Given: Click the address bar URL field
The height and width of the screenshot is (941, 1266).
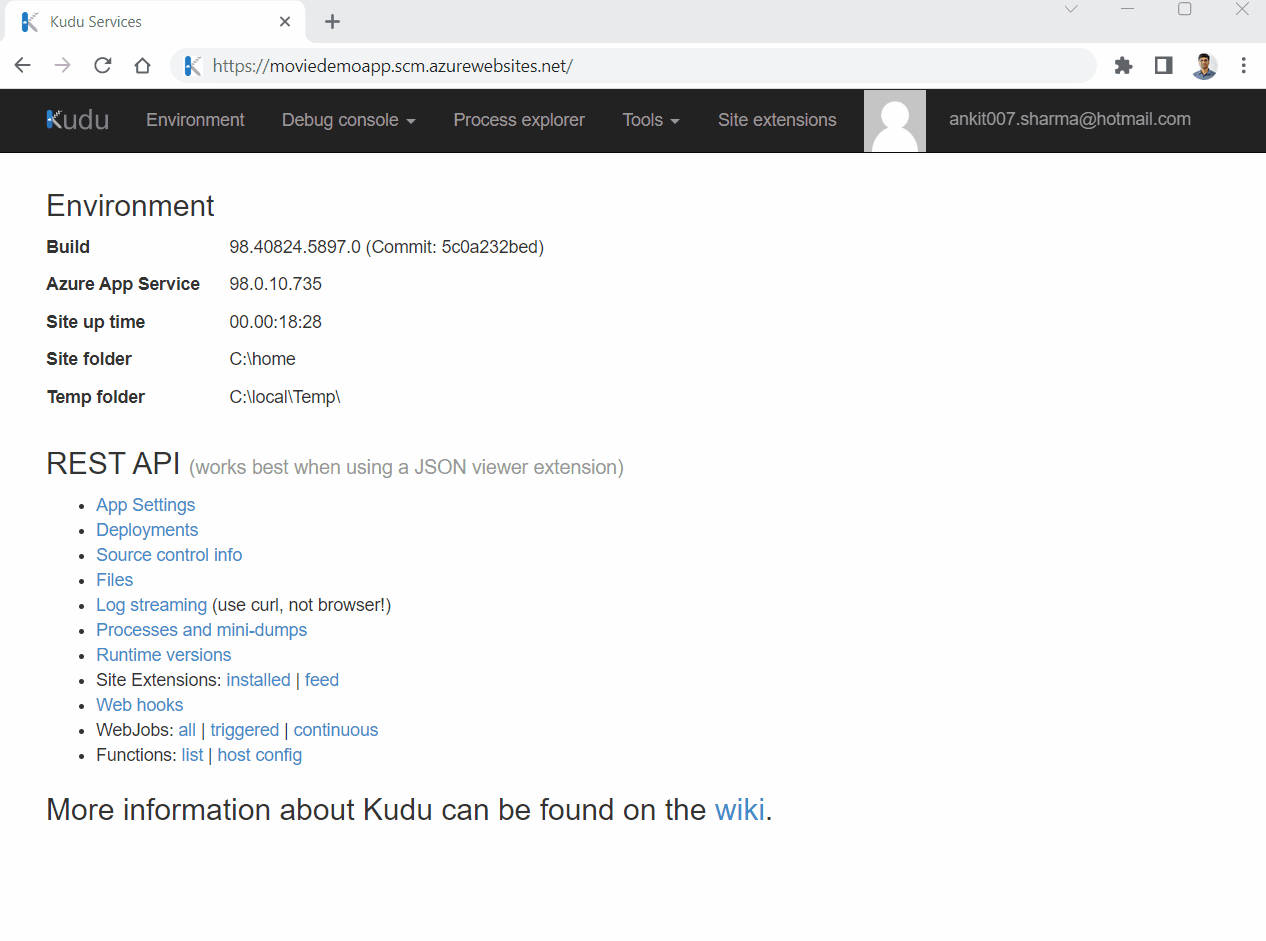Looking at the screenshot, I should pos(634,66).
